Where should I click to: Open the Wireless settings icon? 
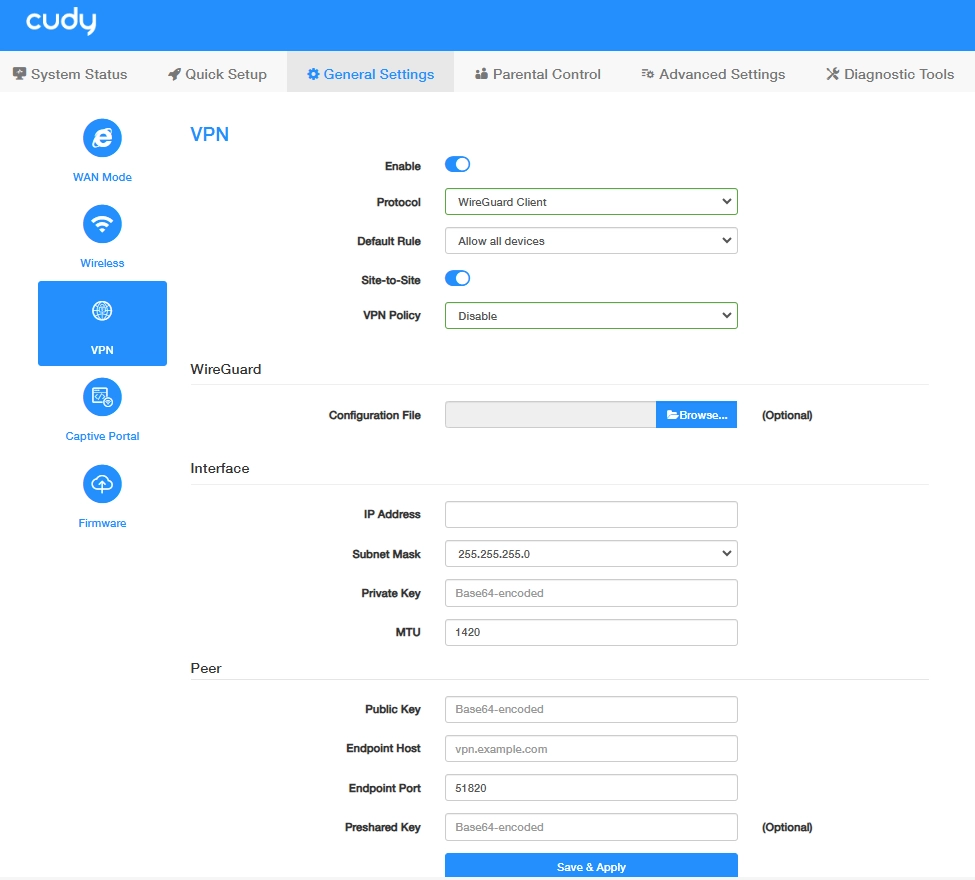coord(102,224)
